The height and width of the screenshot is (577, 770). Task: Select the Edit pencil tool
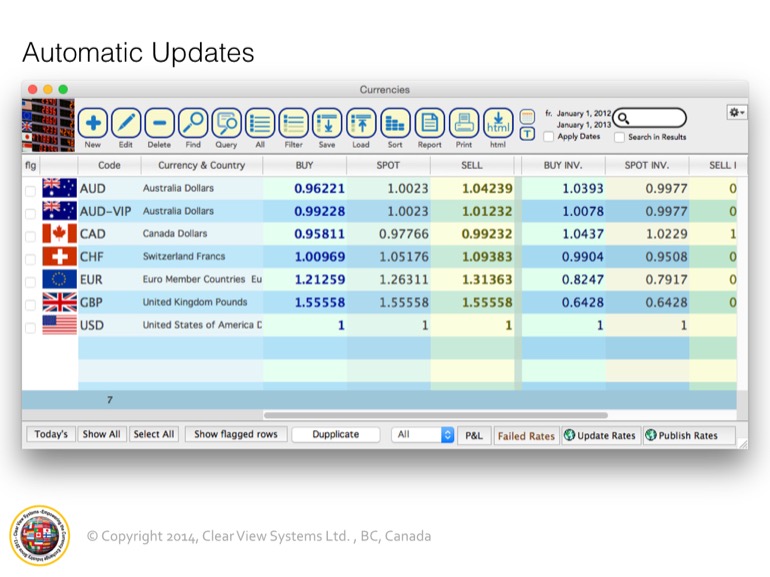(x=126, y=123)
